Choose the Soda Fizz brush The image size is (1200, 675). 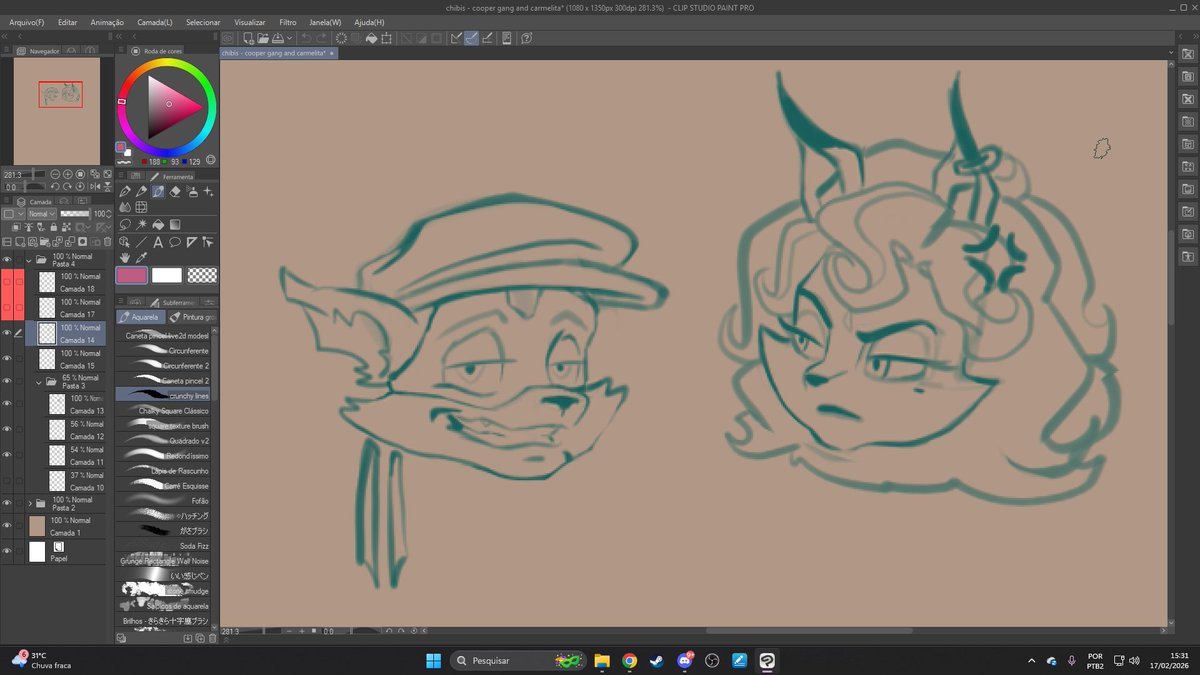tap(163, 546)
